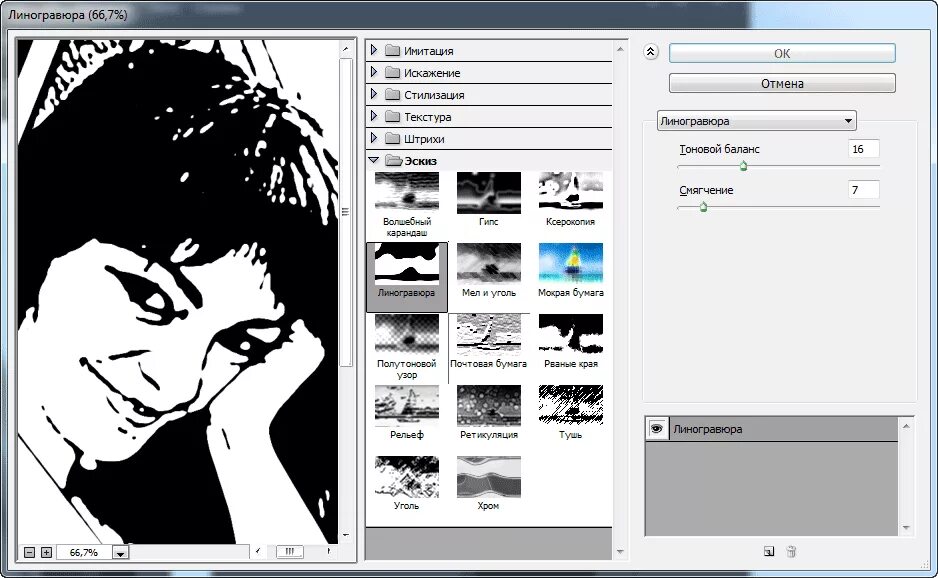Choose the Тушь filter thumbnail

pos(570,406)
